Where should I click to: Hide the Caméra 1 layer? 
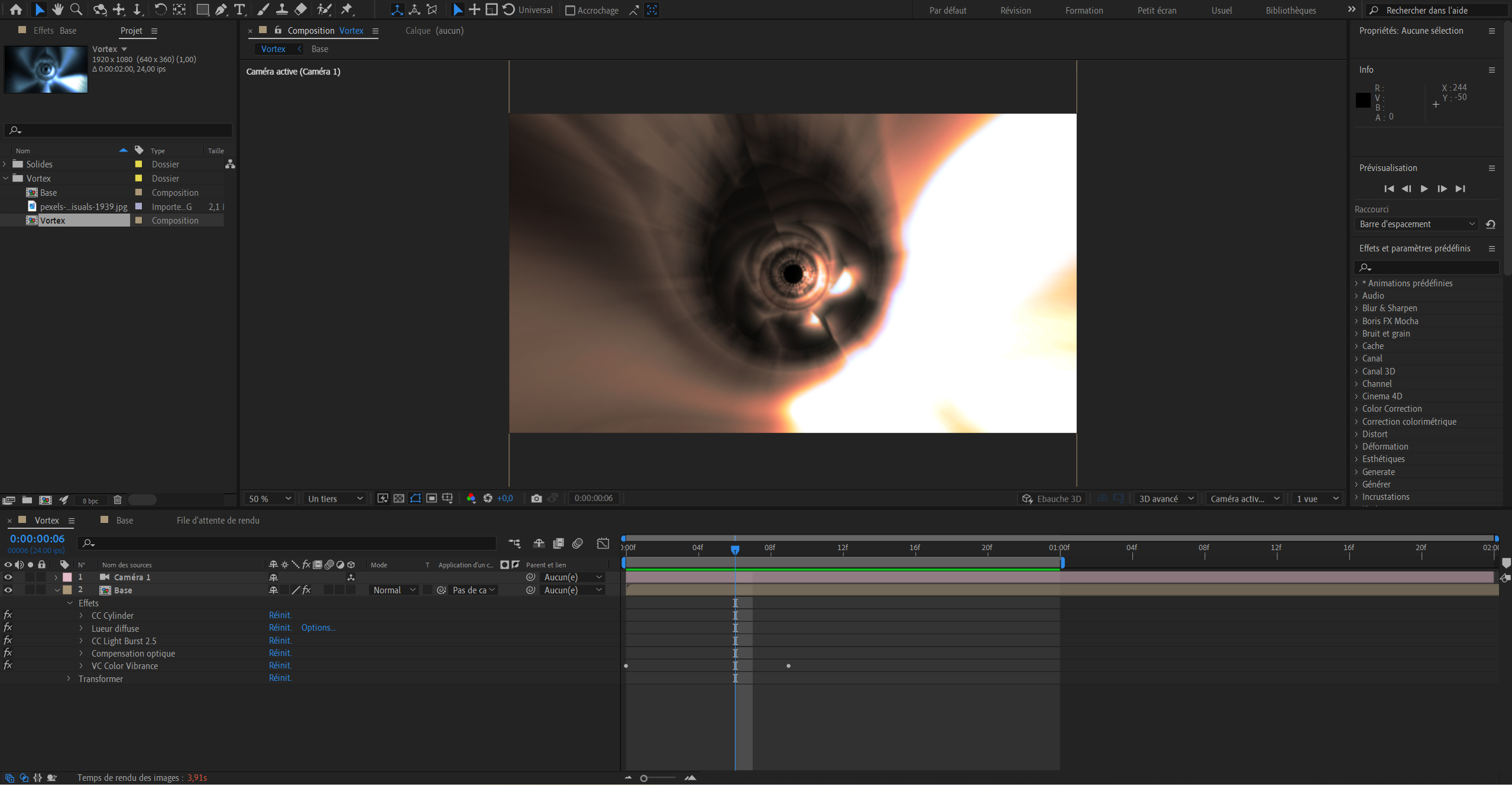(8, 577)
